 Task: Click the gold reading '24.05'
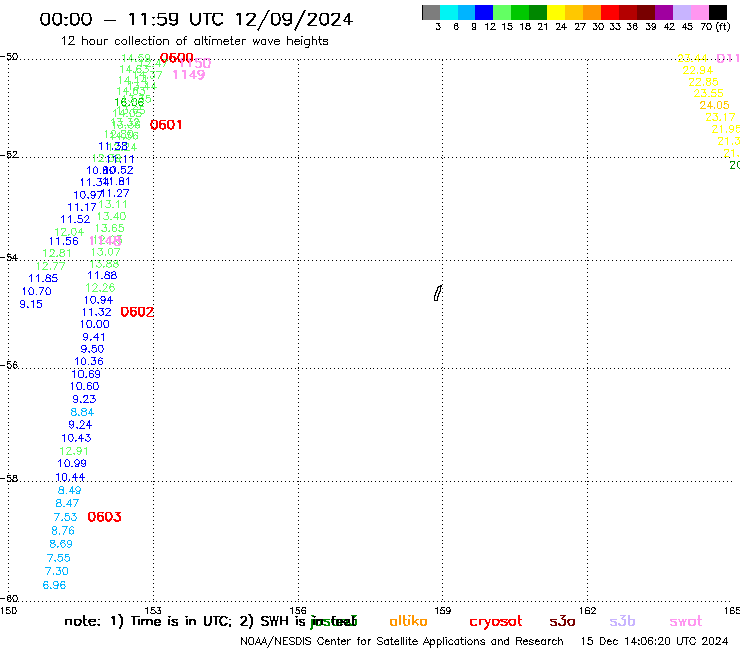click(714, 105)
